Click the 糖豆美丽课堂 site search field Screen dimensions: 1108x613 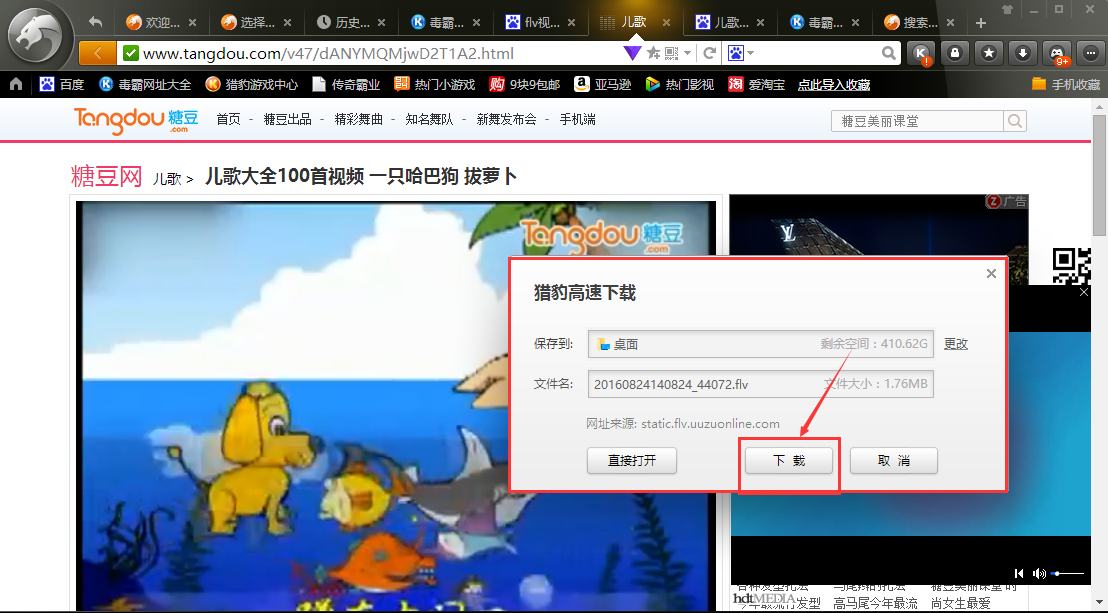[917, 121]
